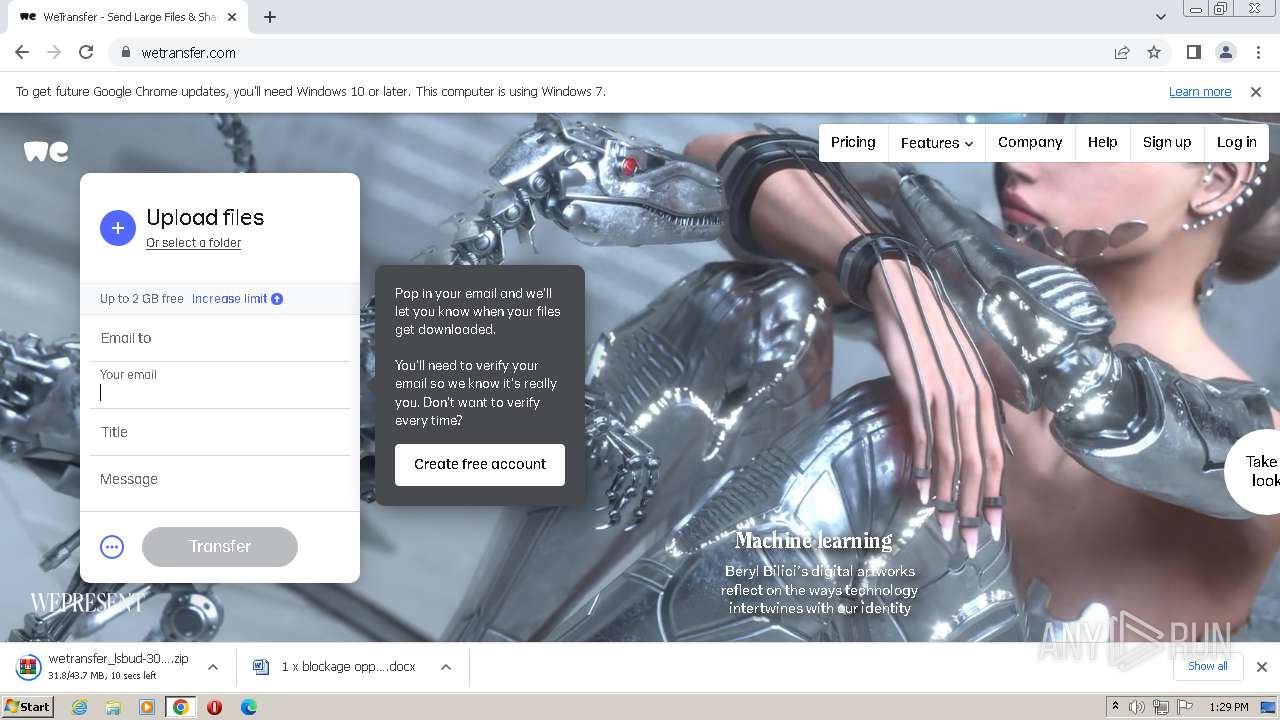Image resolution: width=1280 pixels, height=720 pixels.
Task: Click Create free account button
Action: click(x=480, y=465)
